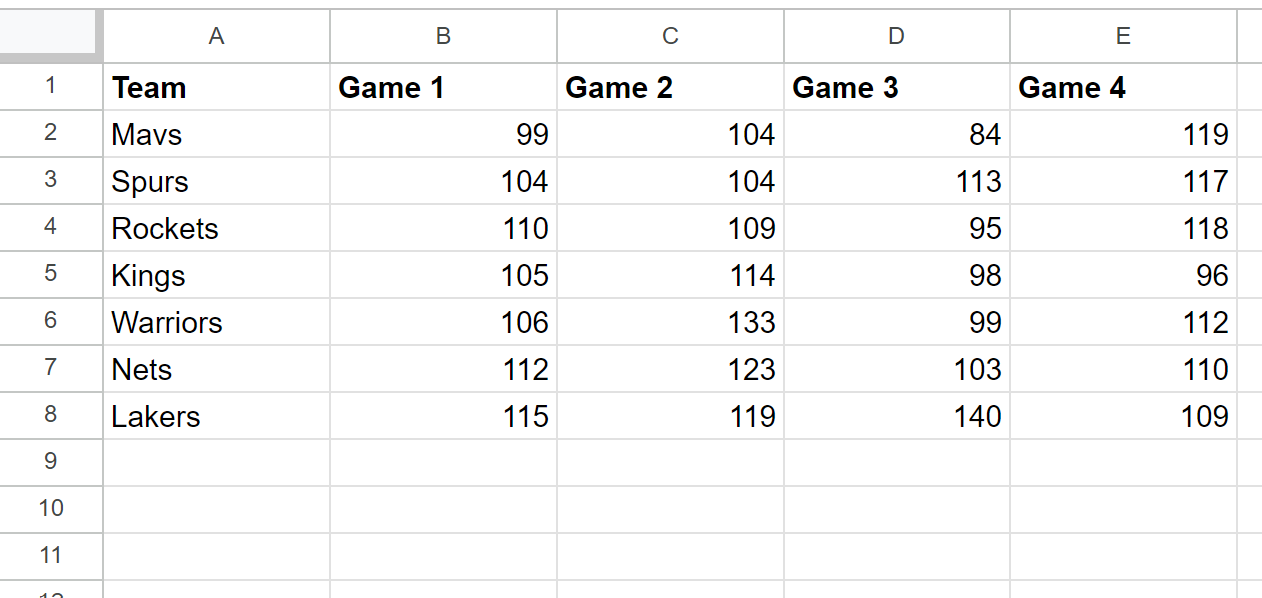Click Mavs Game 1 score 99
Image resolution: width=1262 pixels, height=598 pixels.
[x=443, y=134]
